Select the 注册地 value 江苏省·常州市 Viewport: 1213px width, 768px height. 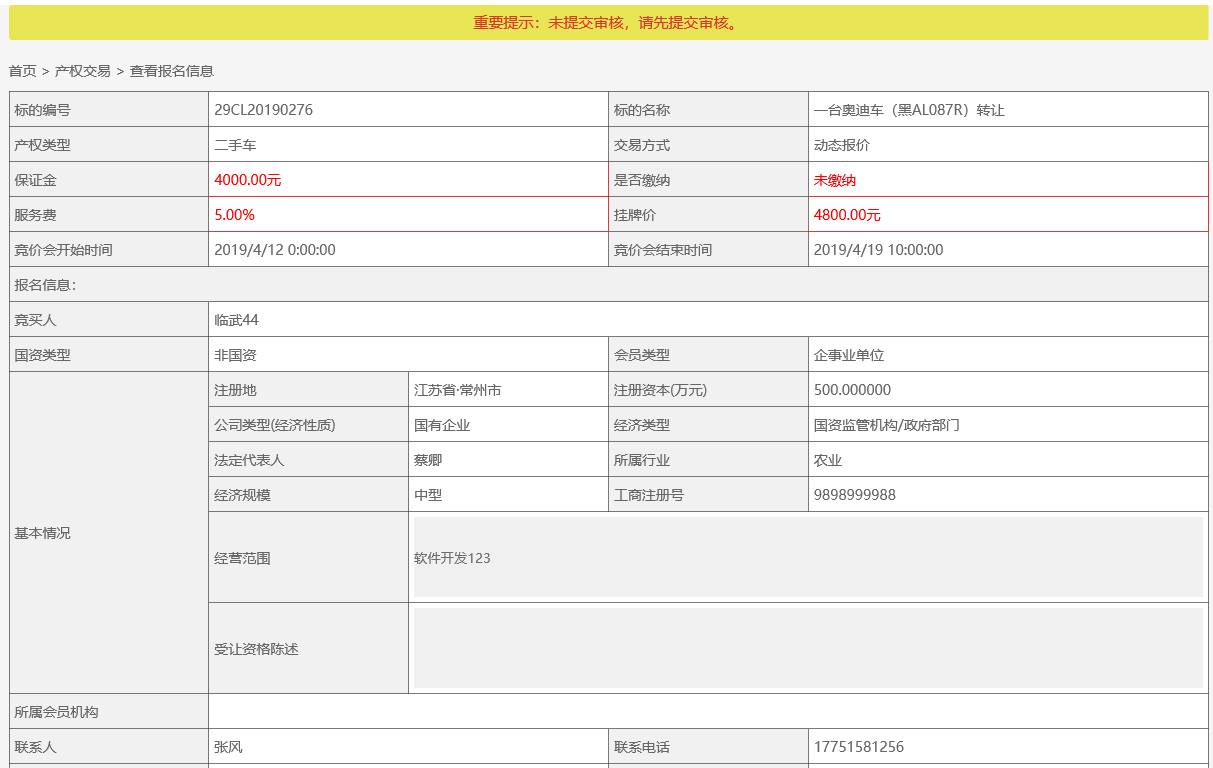pyautogui.click(x=458, y=390)
